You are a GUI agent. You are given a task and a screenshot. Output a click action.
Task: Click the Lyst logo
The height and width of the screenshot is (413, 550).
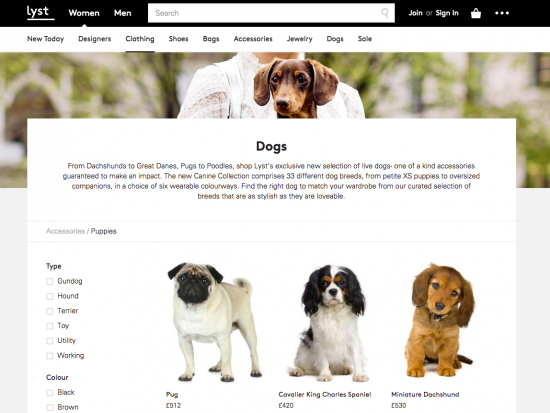pos(40,13)
